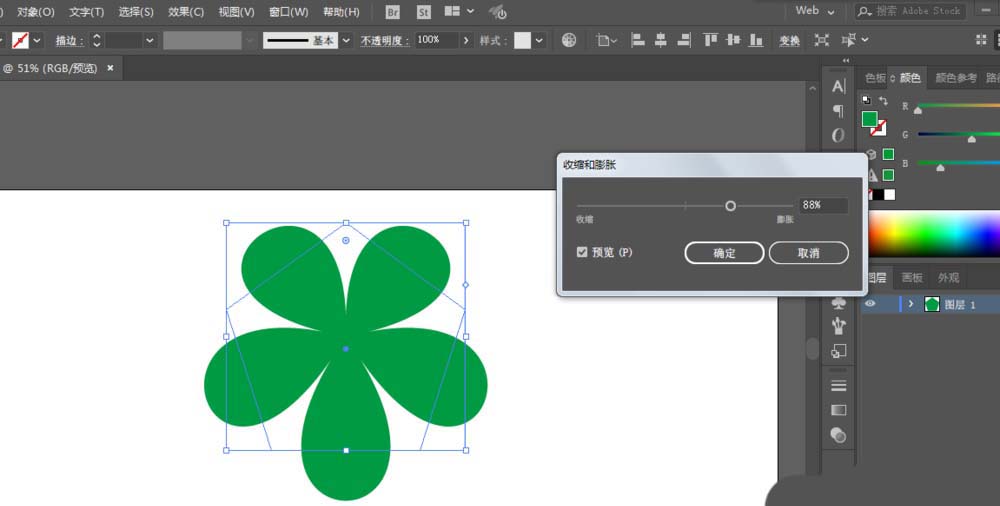
Task: Expand the 图层 1 layer chevron
Action: [911, 304]
